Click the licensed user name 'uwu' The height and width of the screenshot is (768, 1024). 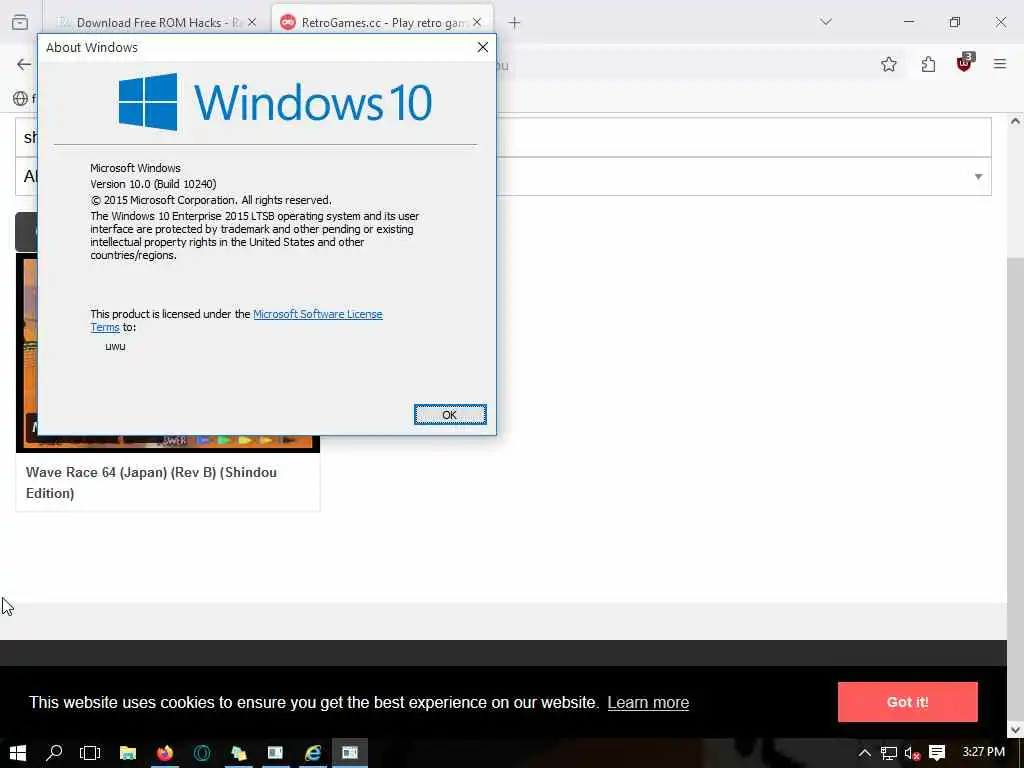point(115,347)
